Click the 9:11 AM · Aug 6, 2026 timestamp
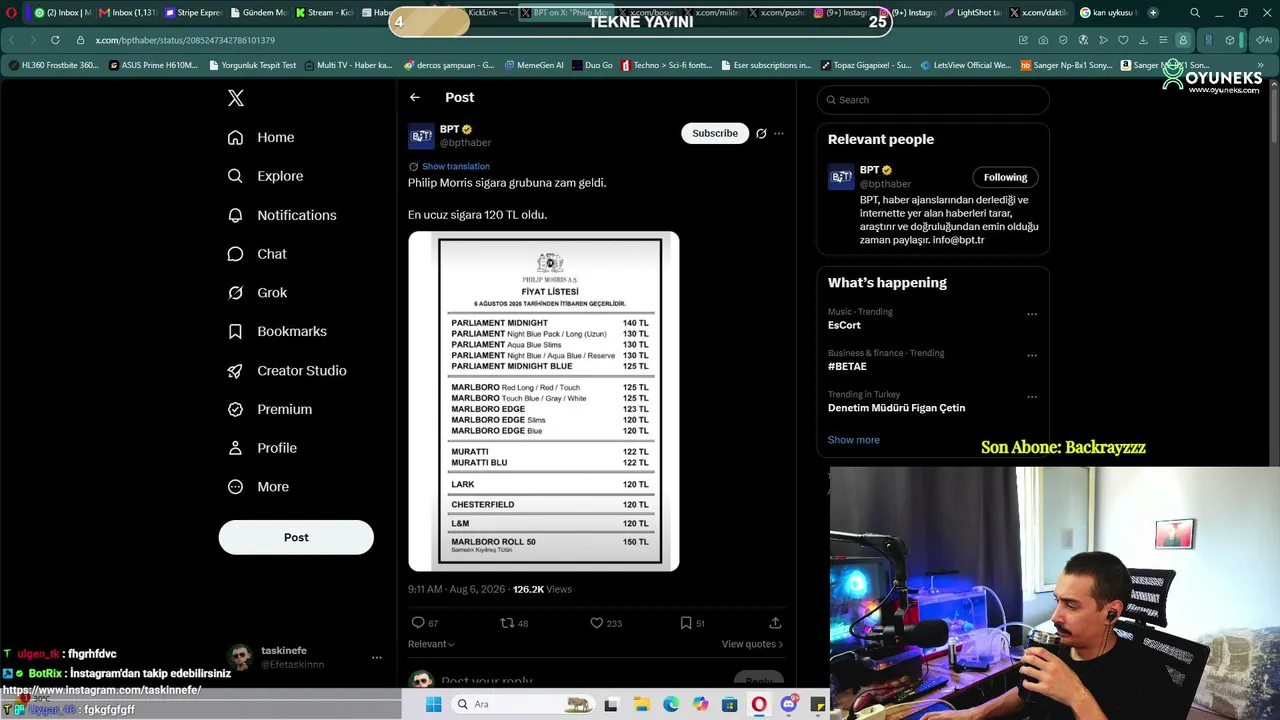This screenshot has width=1280, height=720. coord(456,589)
